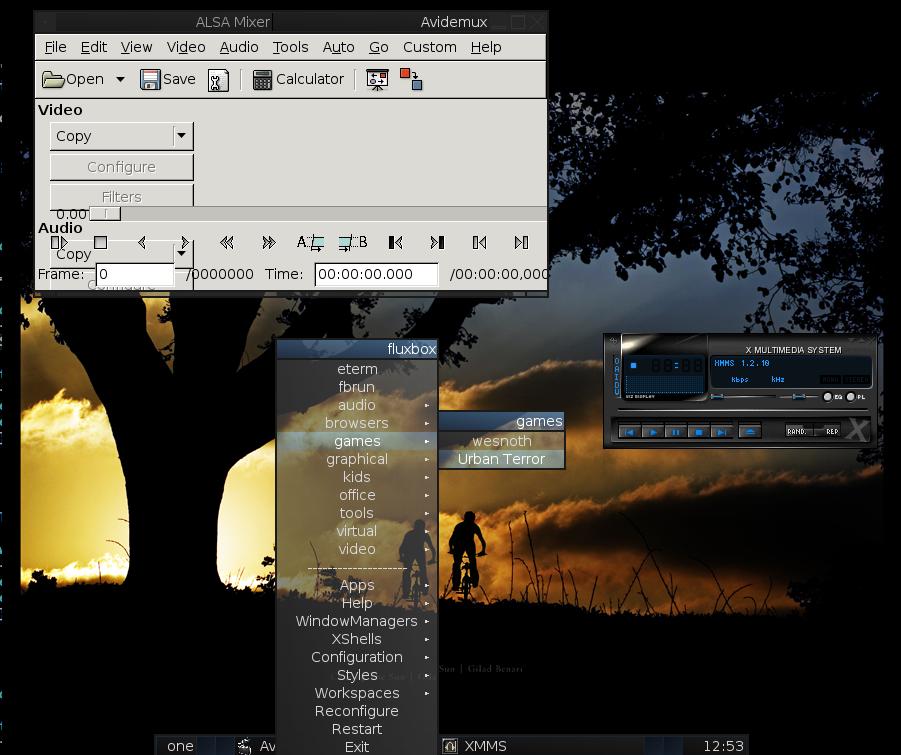Click XMMS eject button
901x755 pixels.
pos(750,432)
